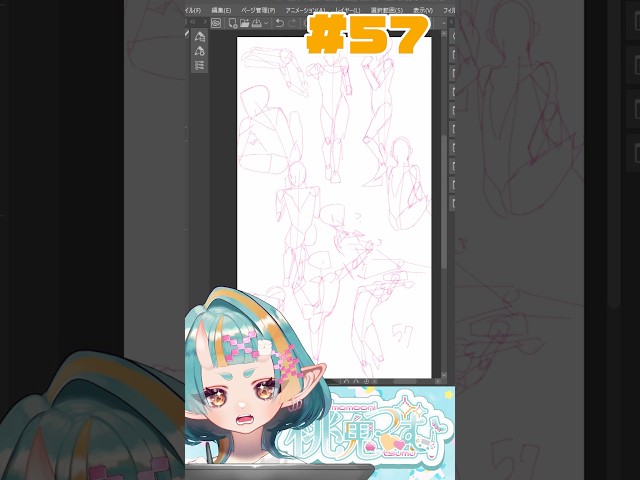Save the drawing with the Save icon

click(257, 23)
